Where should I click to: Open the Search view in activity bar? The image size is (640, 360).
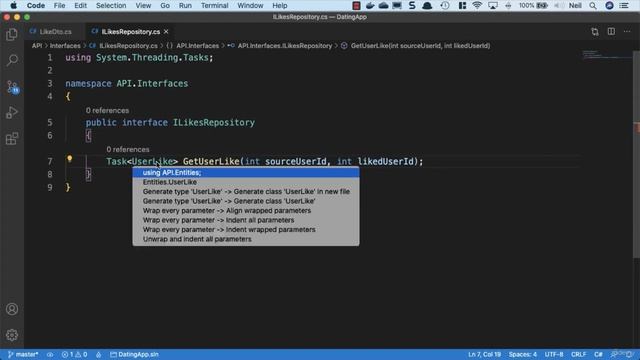(x=12, y=60)
